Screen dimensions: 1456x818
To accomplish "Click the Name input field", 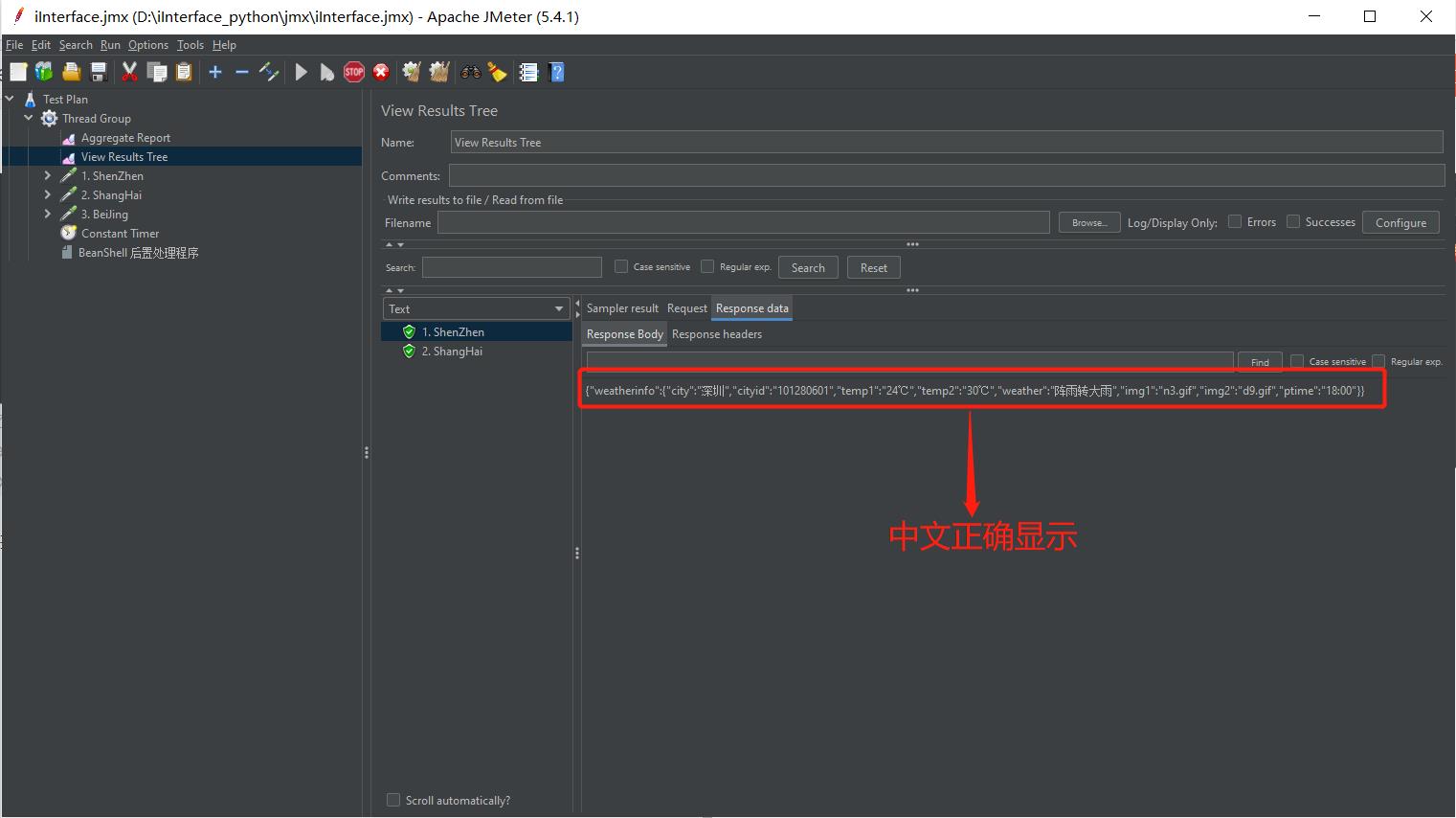I will 947,143.
